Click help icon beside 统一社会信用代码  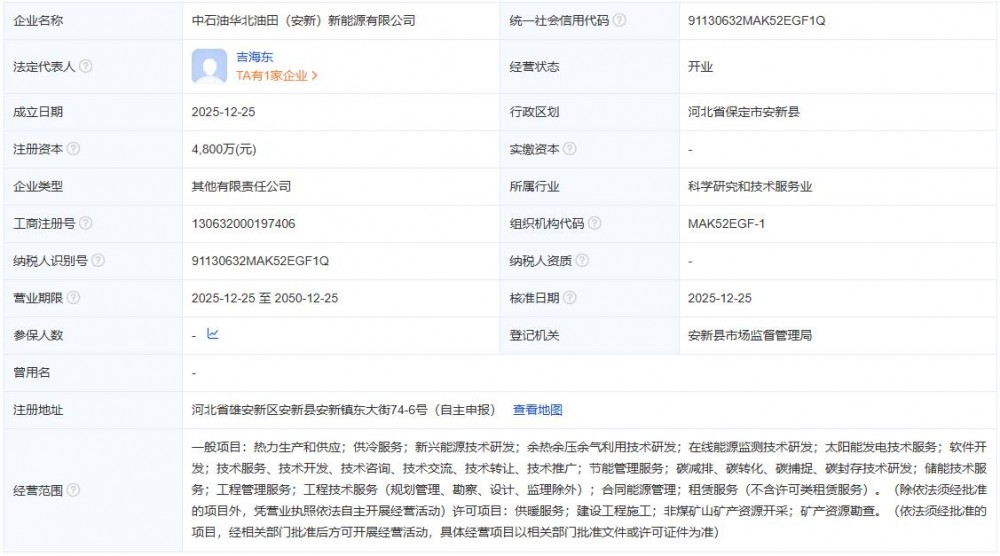coord(620,20)
